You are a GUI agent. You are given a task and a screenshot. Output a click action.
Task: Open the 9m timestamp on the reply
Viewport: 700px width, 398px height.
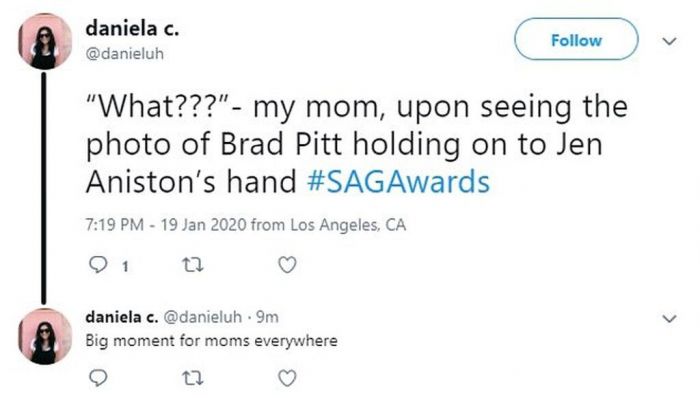[x=267, y=317]
